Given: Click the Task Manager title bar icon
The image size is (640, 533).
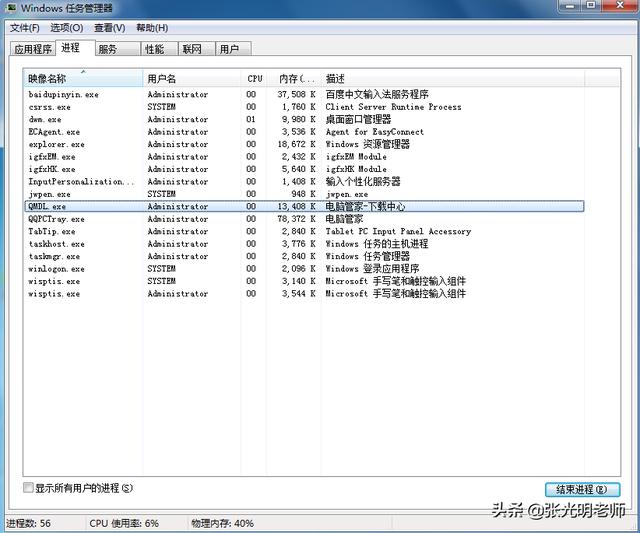Looking at the screenshot, I should [11, 7].
